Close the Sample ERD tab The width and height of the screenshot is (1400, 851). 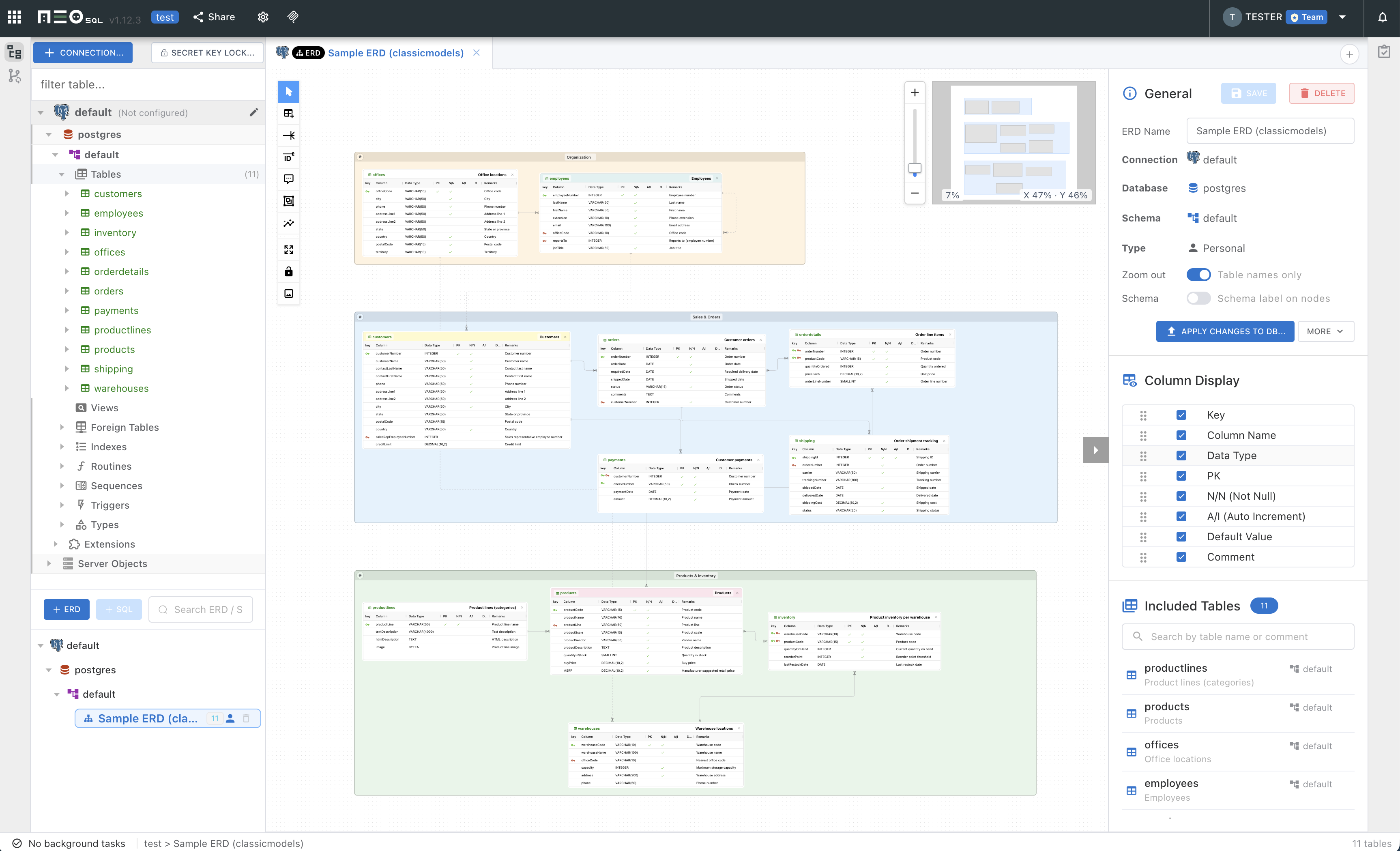477,53
